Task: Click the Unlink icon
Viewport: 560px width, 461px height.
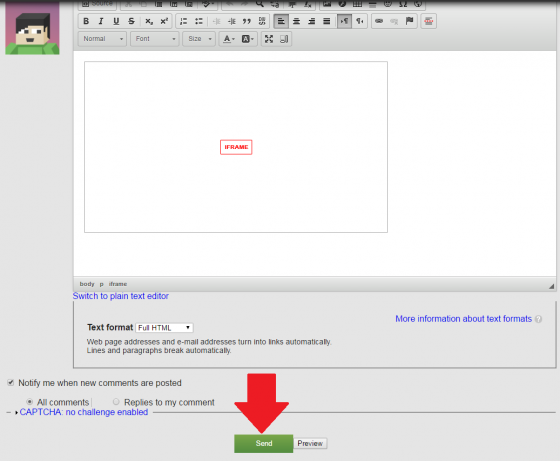Action: pyautogui.click(x=394, y=21)
